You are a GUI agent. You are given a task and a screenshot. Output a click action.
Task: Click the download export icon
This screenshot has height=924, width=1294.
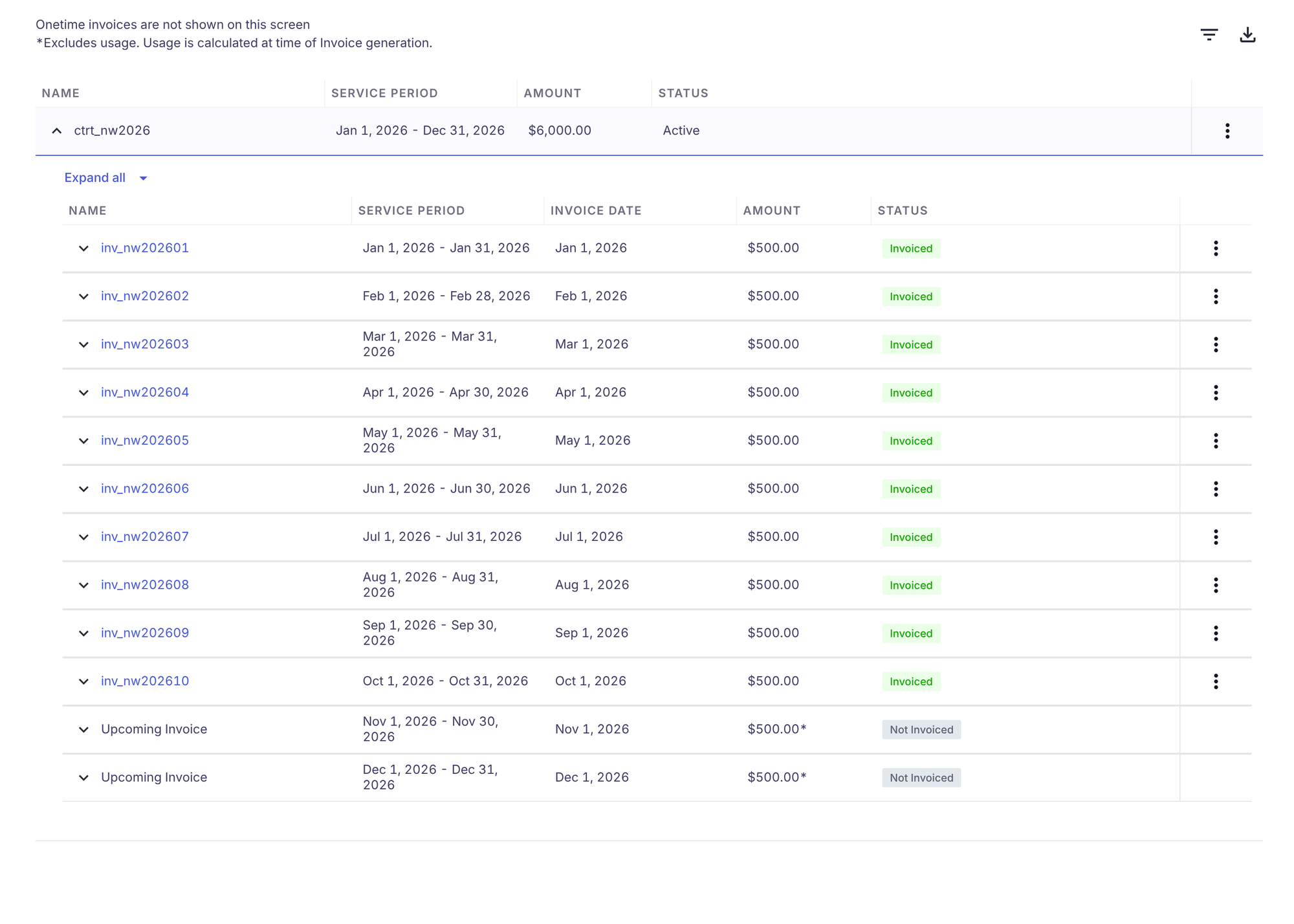coord(1247,34)
